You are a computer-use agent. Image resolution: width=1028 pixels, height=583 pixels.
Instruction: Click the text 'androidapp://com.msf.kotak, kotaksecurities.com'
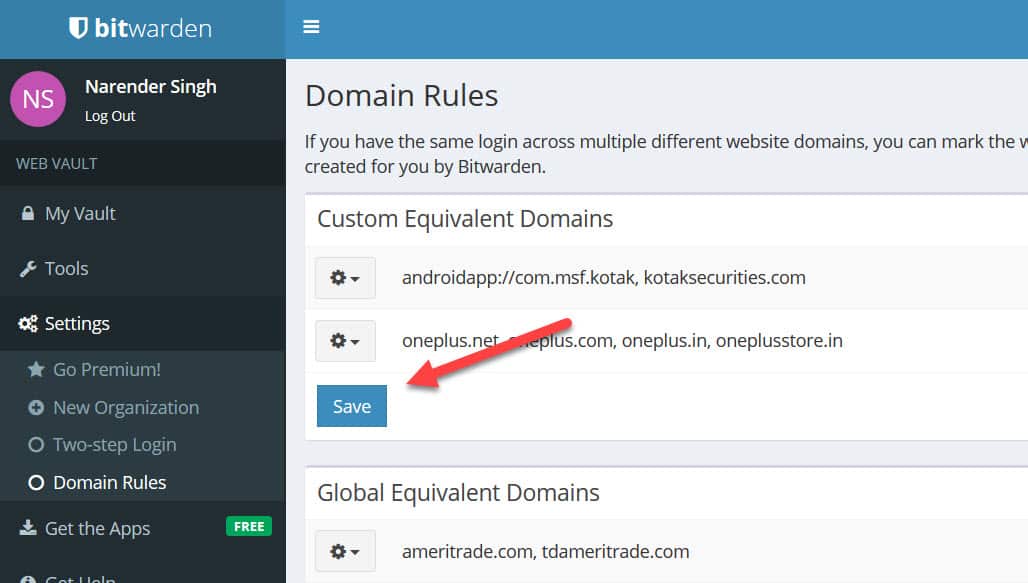(x=604, y=277)
